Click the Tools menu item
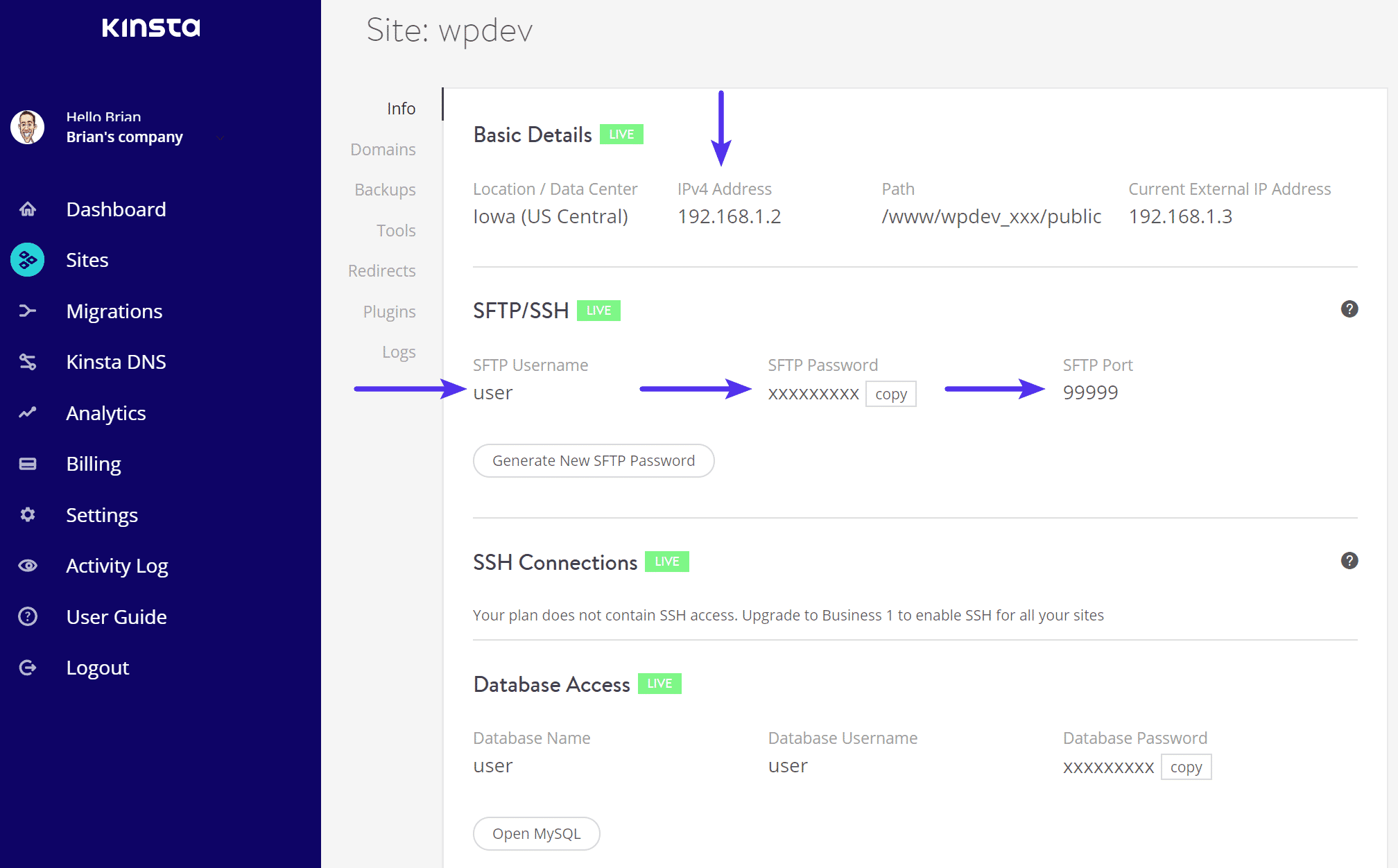Viewport: 1398px width, 868px height. [x=397, y=230]
